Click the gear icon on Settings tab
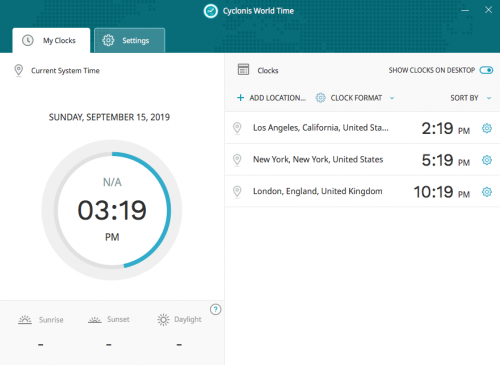500x365 pixels. 108,40
